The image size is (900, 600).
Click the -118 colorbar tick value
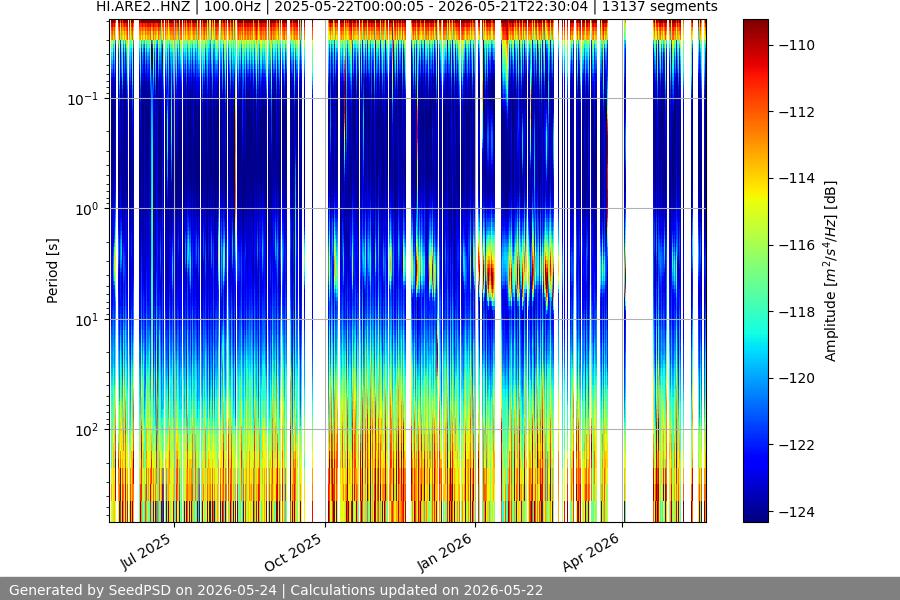(x=797, y=312)
